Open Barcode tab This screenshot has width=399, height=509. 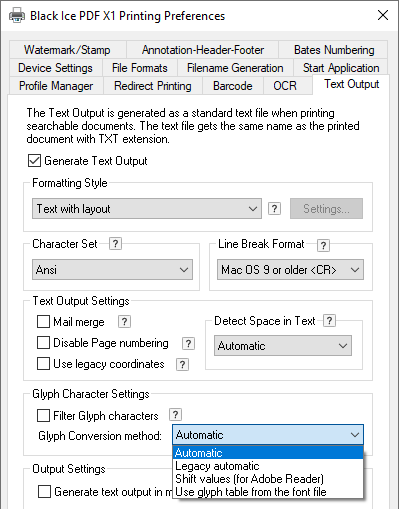tap(233, 86)
